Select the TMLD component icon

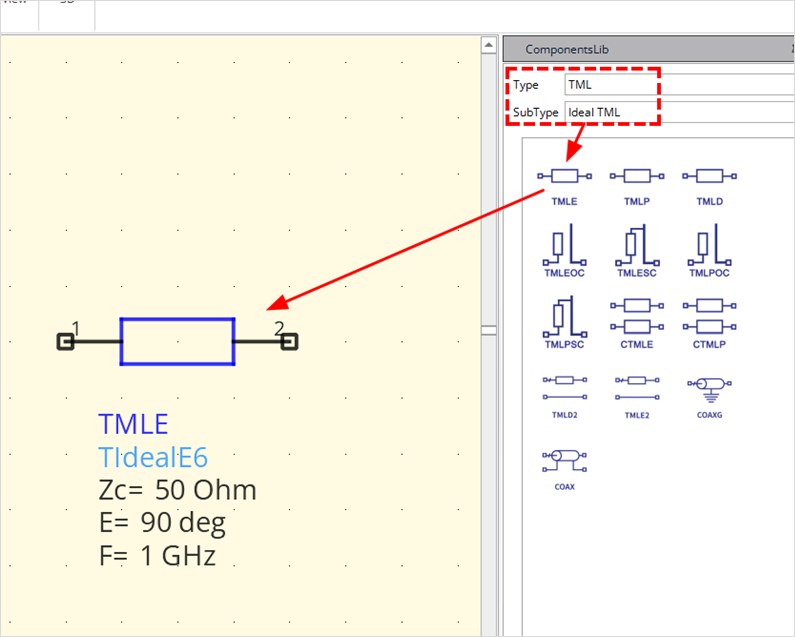pos(709,186)
